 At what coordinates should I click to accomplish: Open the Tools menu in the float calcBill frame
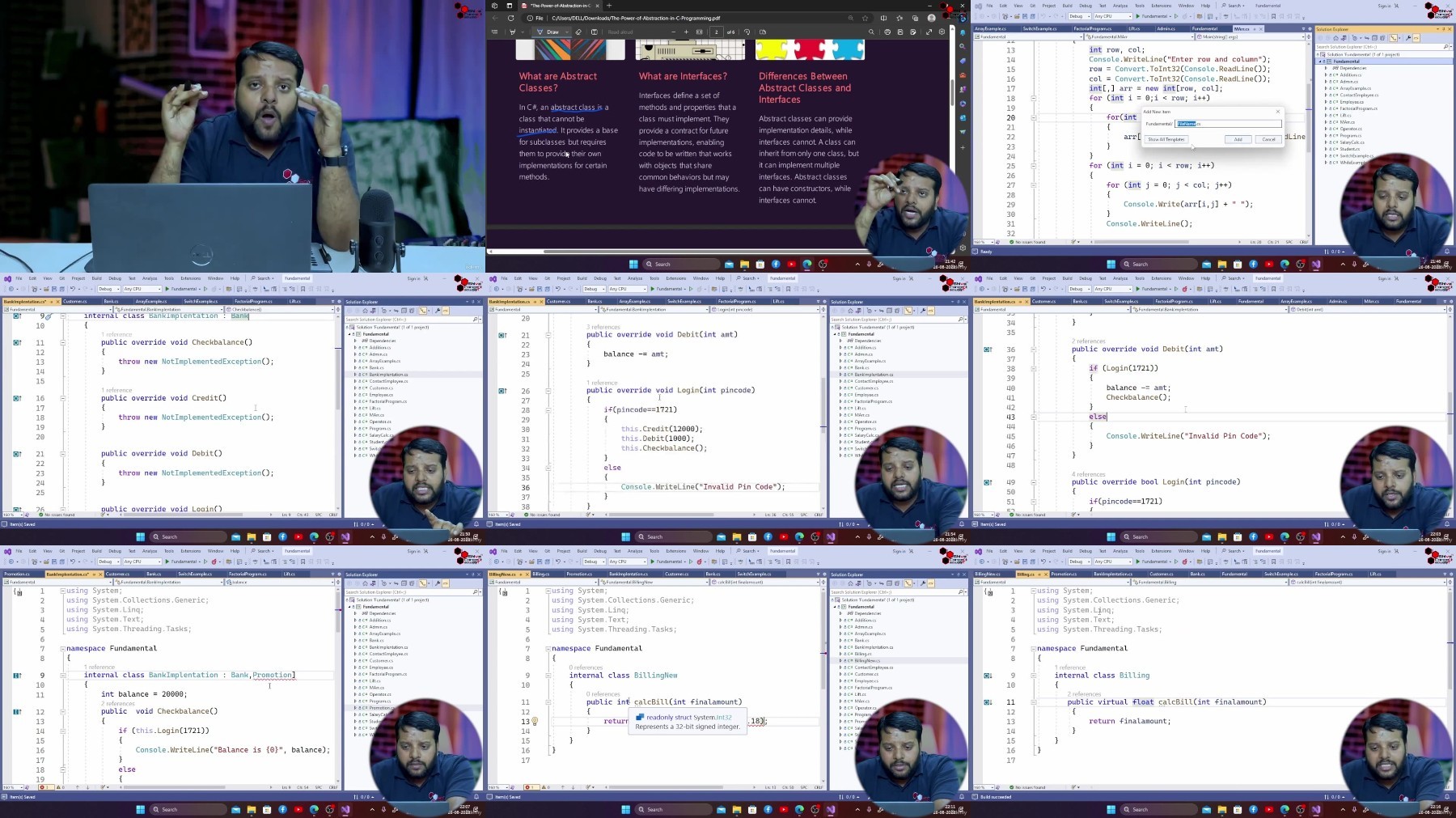pyautogui.click(x=1140, y=551)
